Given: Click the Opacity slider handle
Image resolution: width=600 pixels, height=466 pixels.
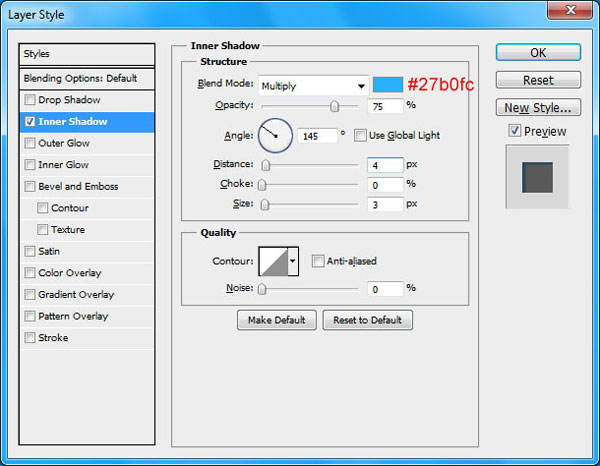Looking at the screenshot, I should click(334, 106).
